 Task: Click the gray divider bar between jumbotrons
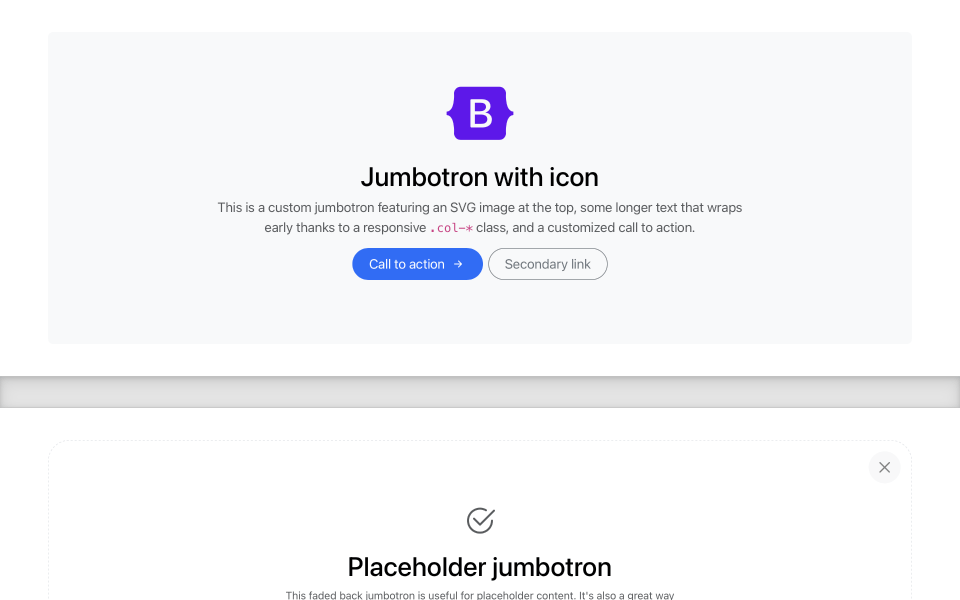(480, 391)
